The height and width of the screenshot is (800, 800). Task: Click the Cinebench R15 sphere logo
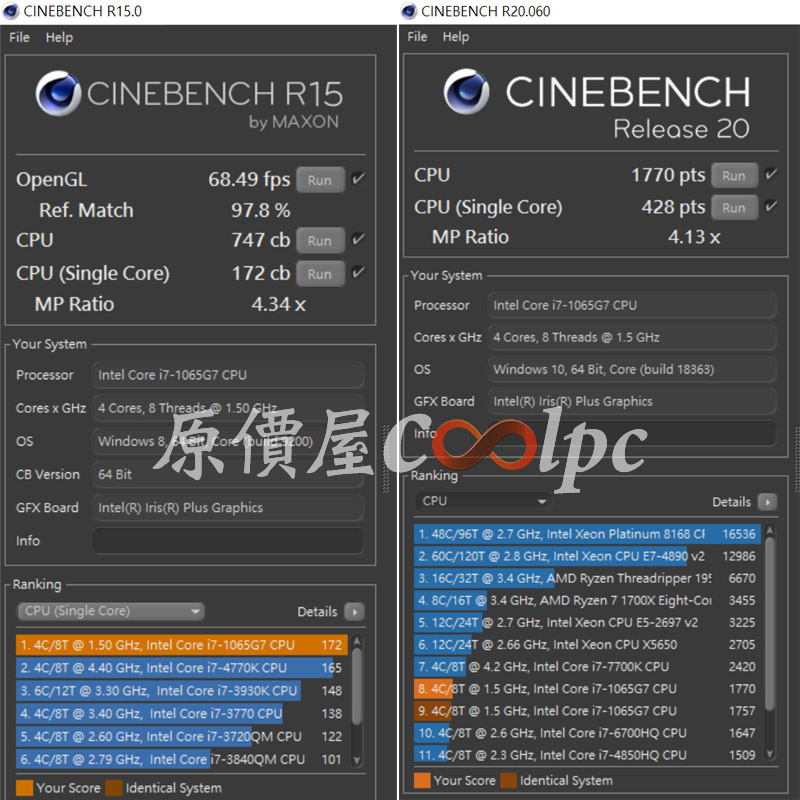[59, 94]
